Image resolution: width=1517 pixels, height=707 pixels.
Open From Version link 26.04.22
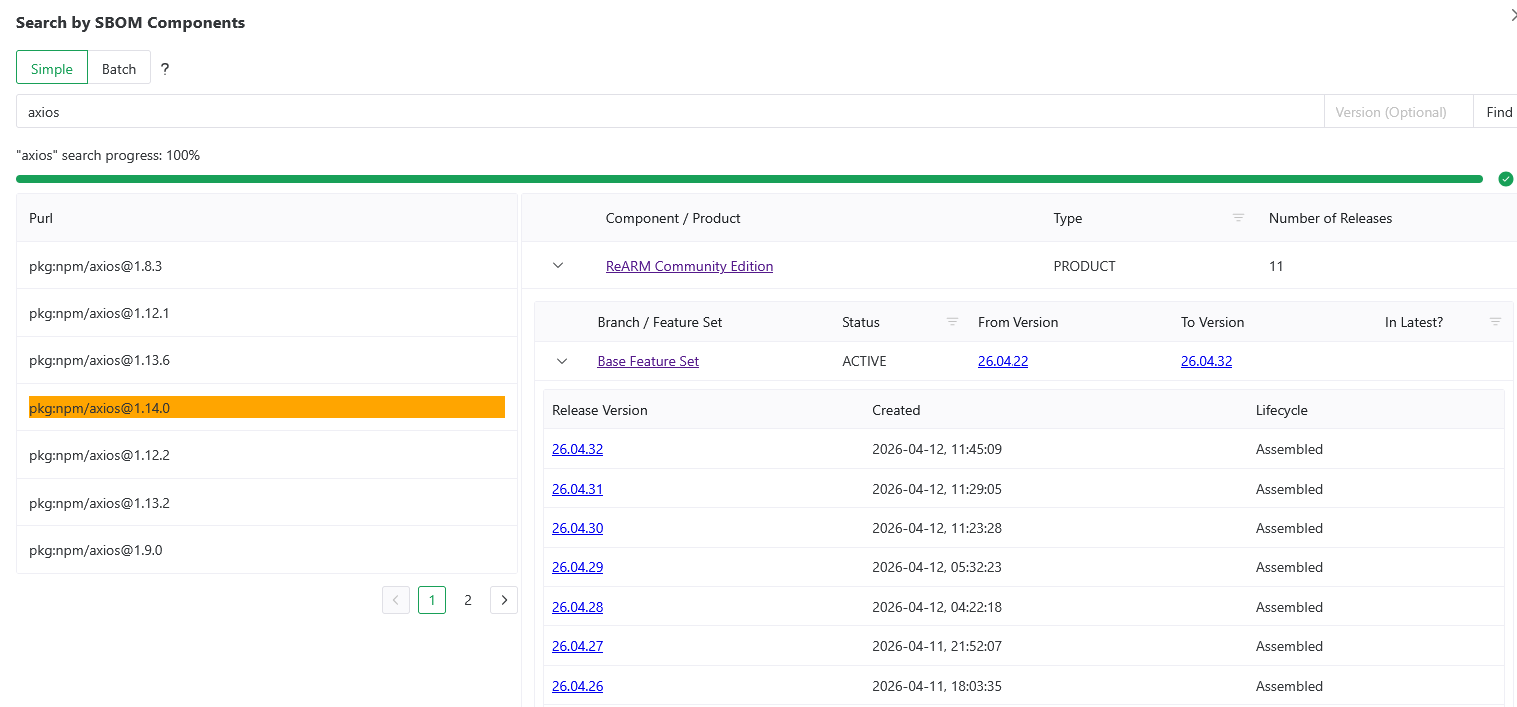click(1003, 361)
